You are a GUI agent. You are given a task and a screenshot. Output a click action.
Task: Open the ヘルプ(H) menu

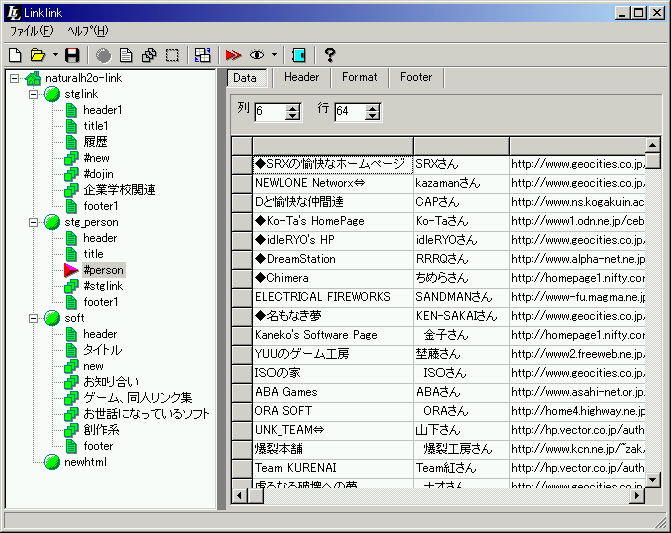88,31
